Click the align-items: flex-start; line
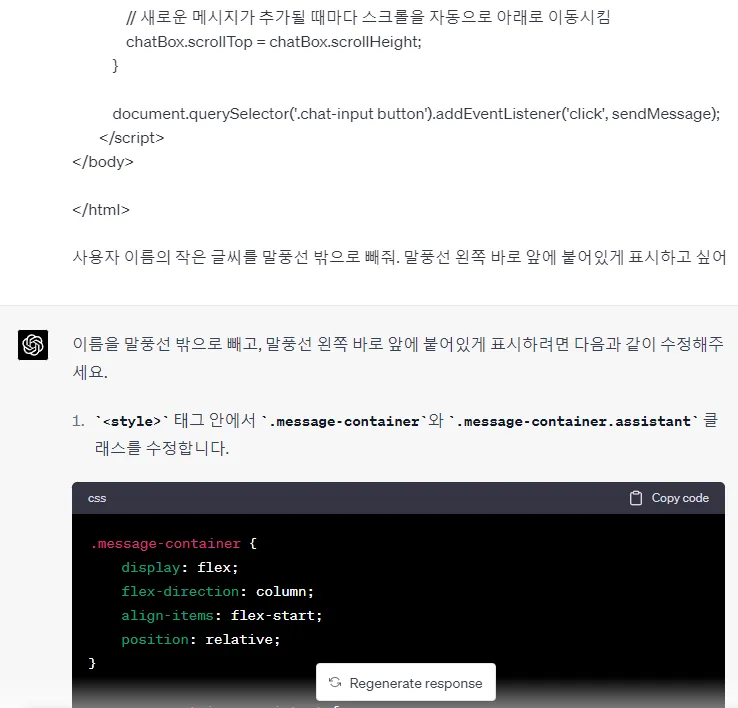Screen dimensions: 738x708 (x=222, y=616)
